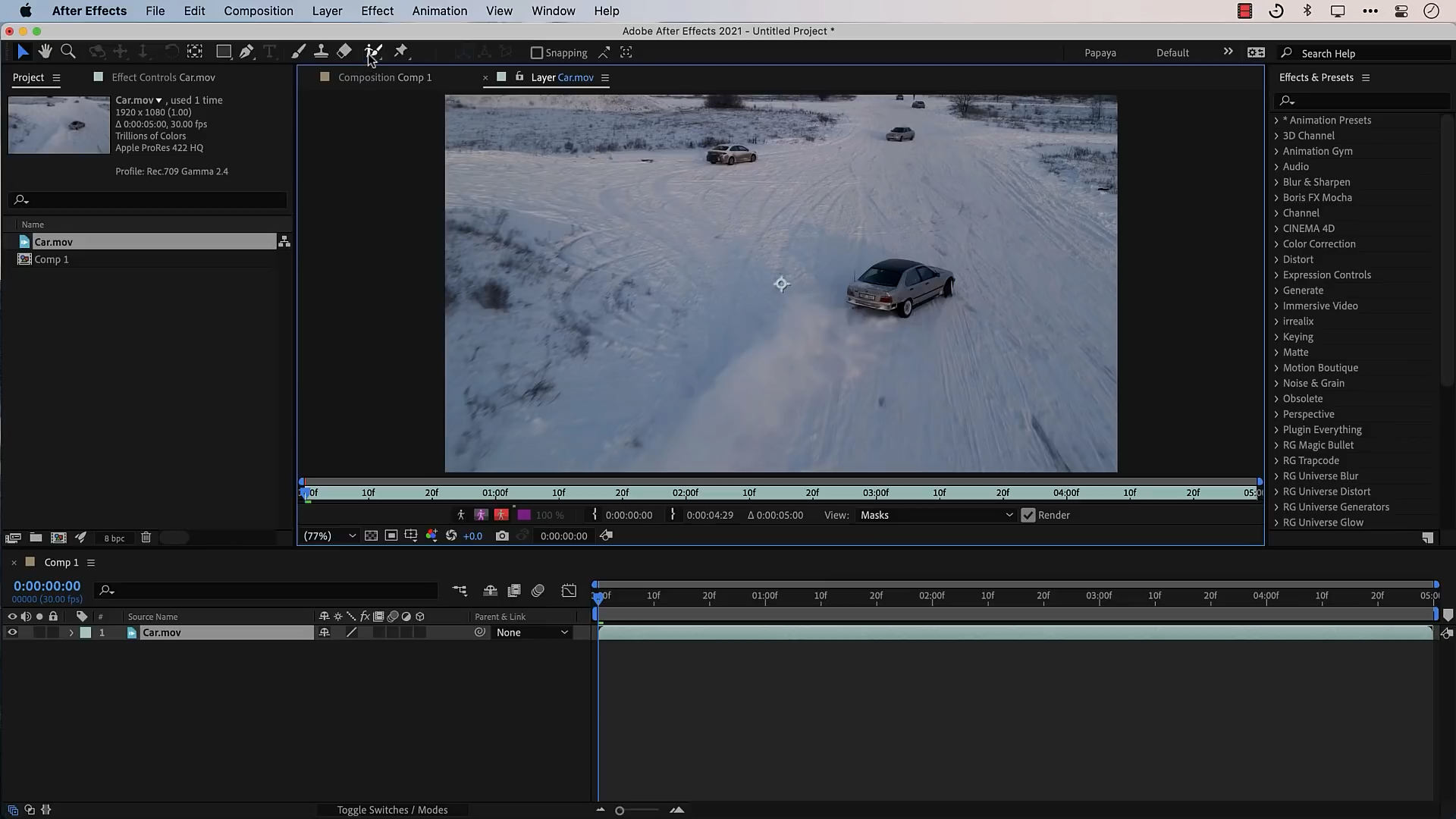Delete selected project item with trash icon
This screenshot has width=1456, height=819.
point(146,538)
